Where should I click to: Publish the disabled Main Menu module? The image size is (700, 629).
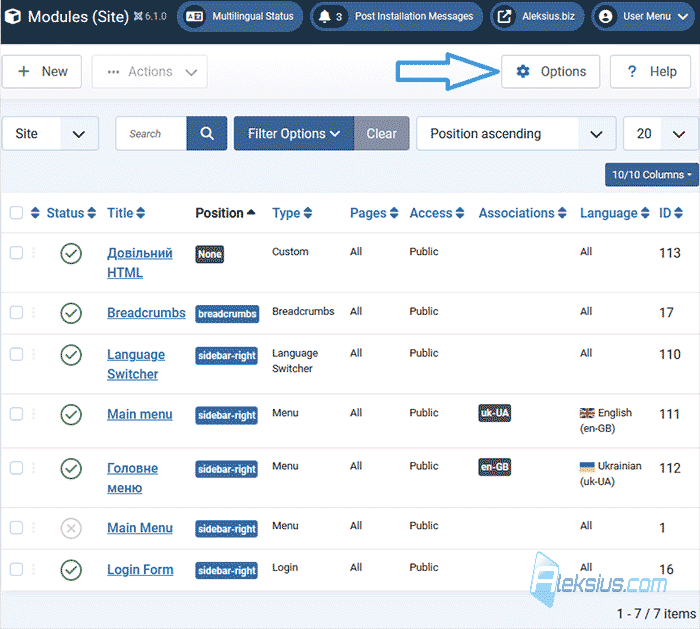tap(71, 528)
